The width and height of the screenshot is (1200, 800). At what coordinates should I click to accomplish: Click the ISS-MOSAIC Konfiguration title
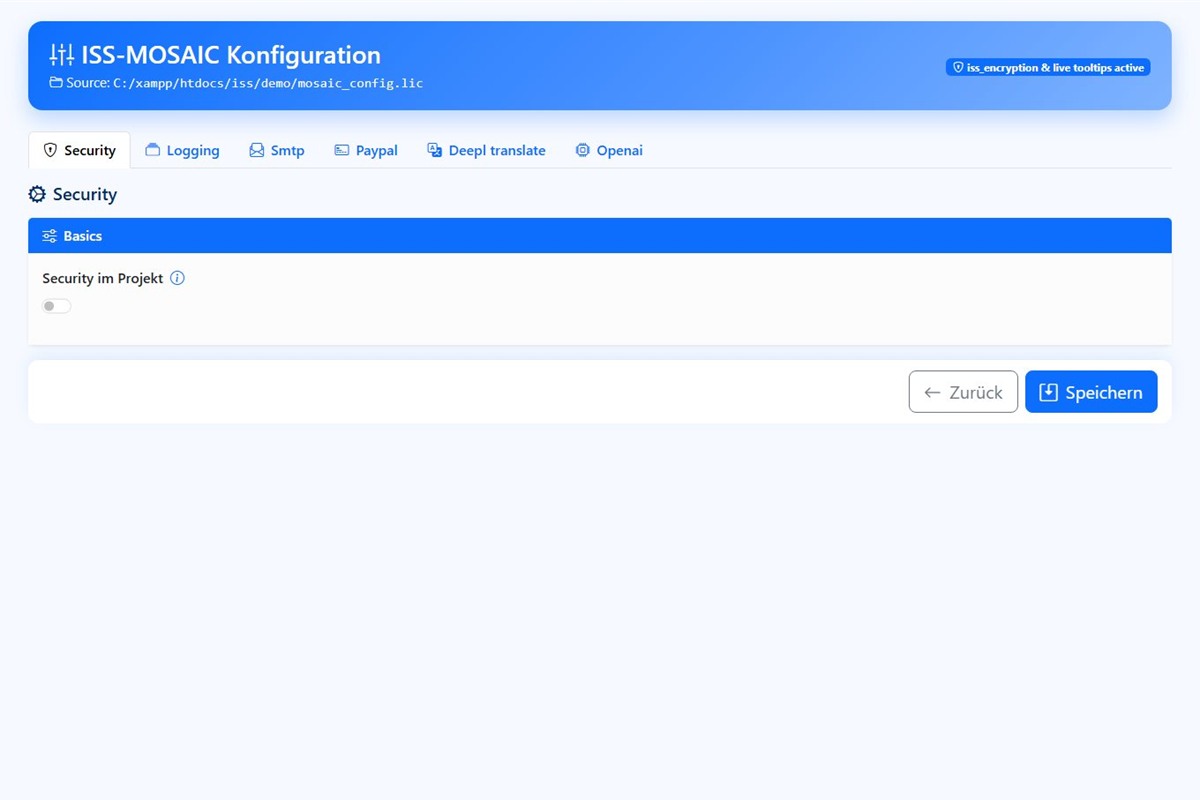click(x=231, y=55)
